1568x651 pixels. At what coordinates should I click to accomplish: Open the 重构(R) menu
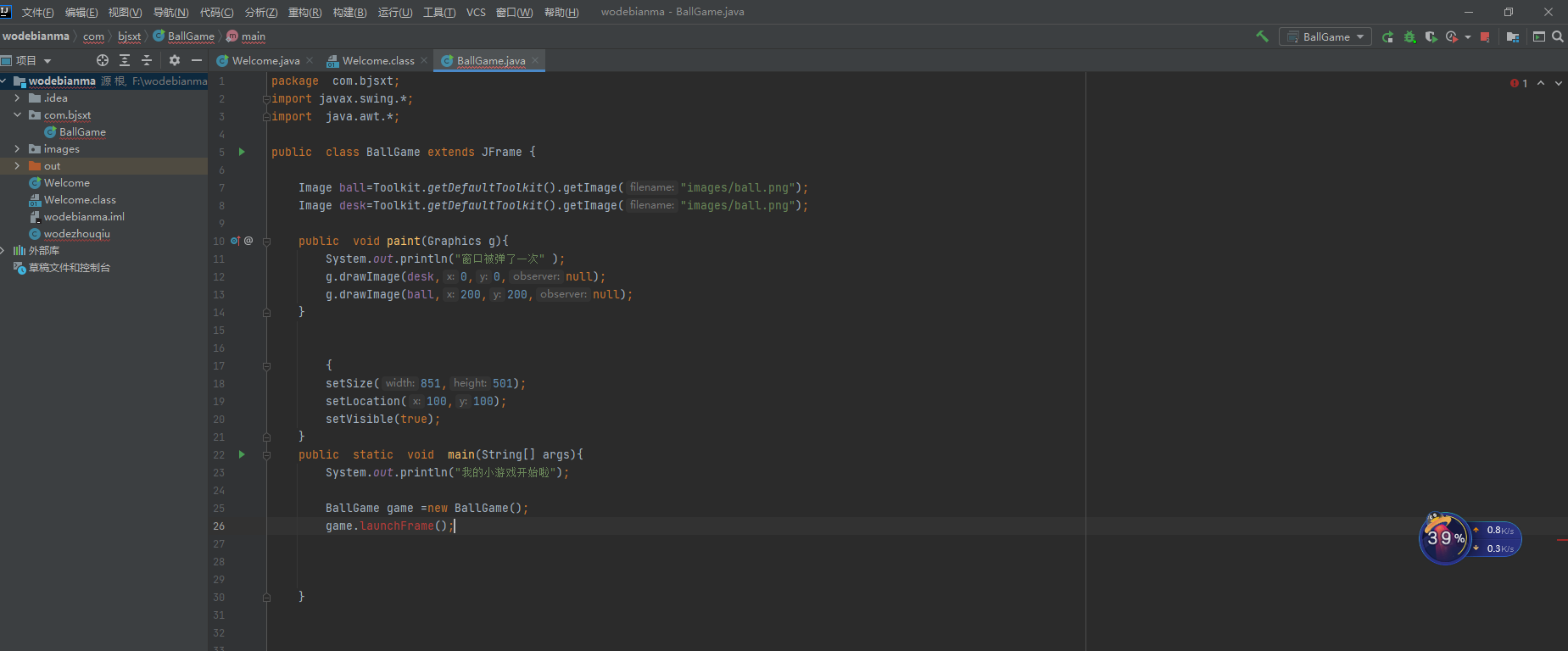pyautogui.click(x=305, y=12)
